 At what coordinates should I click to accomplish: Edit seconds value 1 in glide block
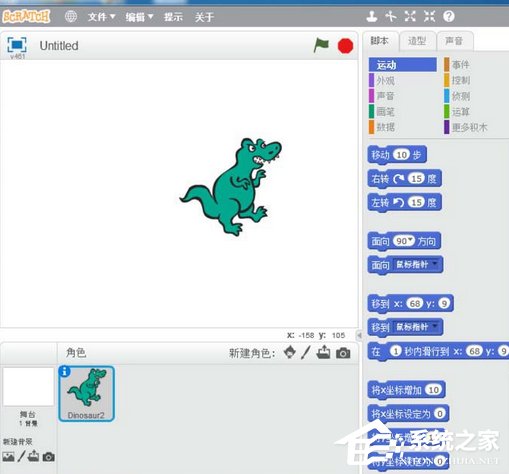395,351
